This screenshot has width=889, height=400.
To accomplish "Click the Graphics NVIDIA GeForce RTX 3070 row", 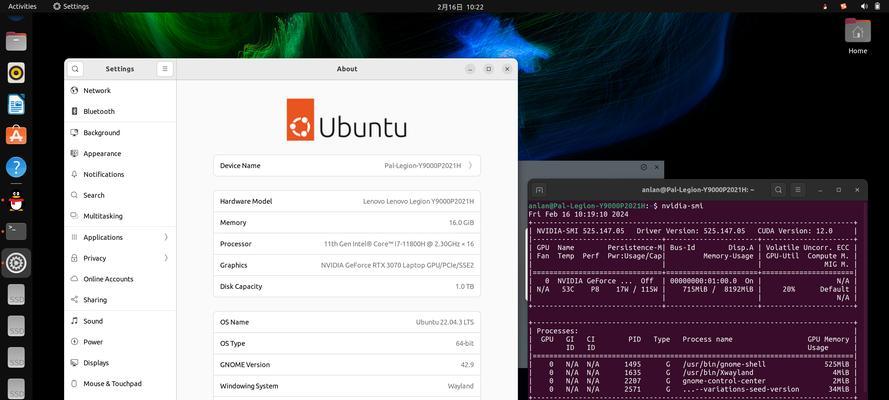I will point(347,265).
